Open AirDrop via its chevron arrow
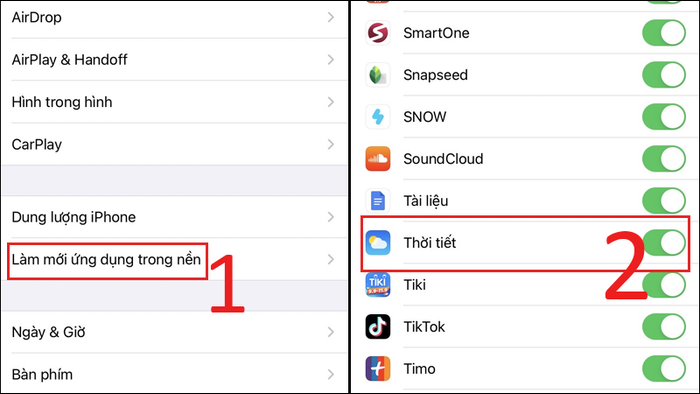This screenshot has width=700, height=394. pyautogui.click(x=331, y=17)
